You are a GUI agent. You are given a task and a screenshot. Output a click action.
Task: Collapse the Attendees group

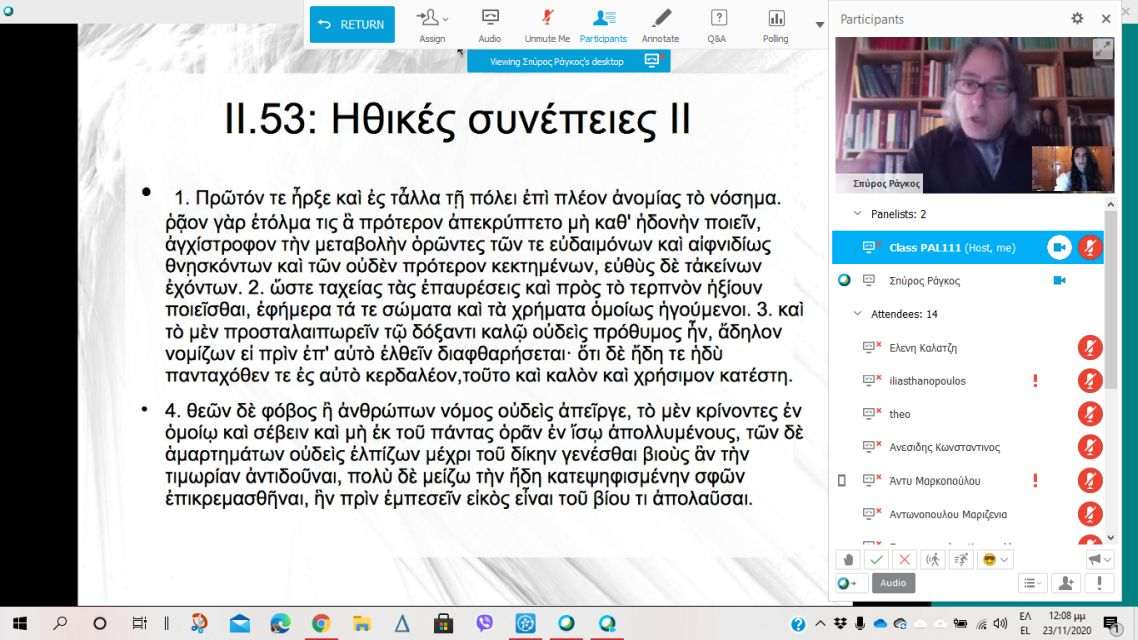[856, 314]
